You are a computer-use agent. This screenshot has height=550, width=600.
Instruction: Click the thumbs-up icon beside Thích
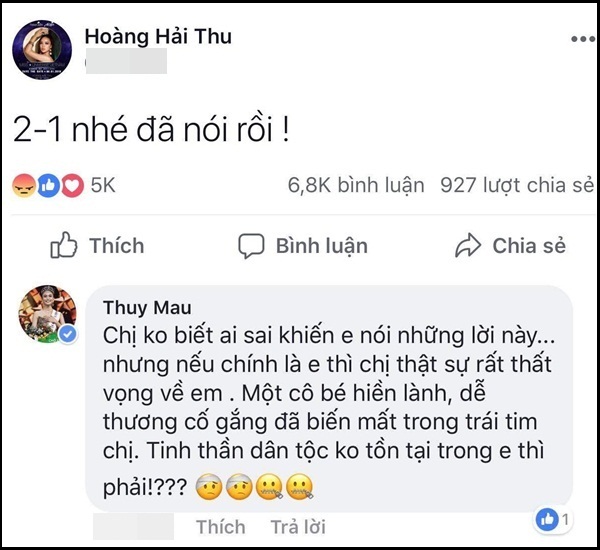pyautogui.click(x=64, y=245)
